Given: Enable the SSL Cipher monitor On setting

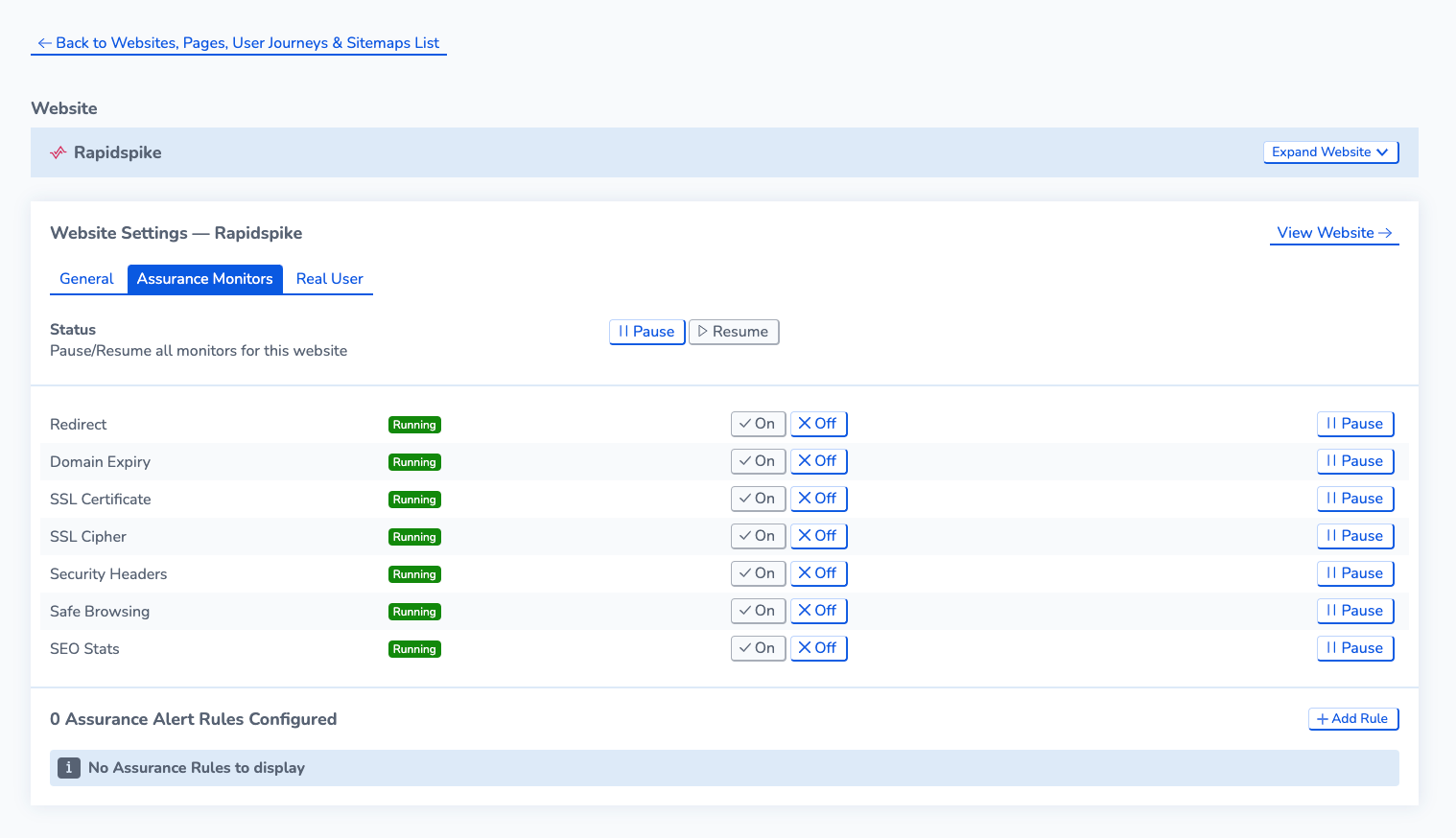Looking at the screenshot, I should point(758,535).
